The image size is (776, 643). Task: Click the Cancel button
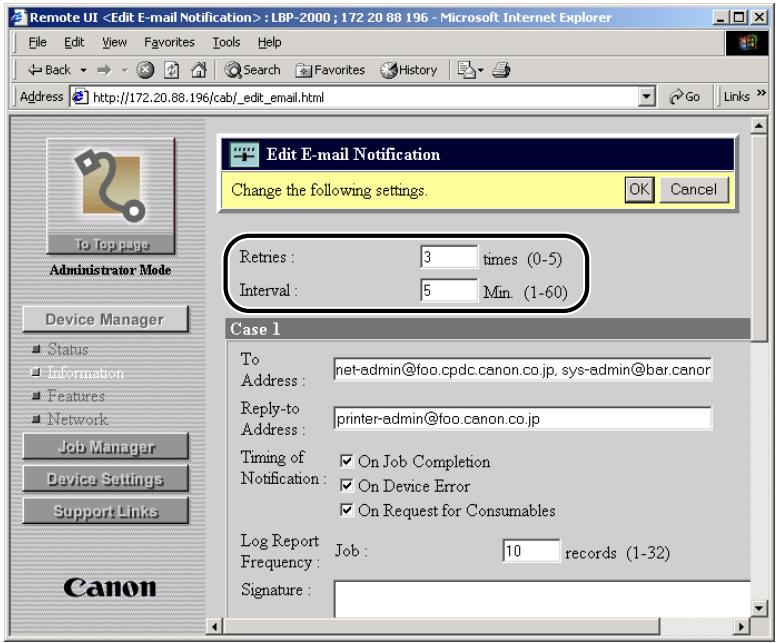coord(694,190)
